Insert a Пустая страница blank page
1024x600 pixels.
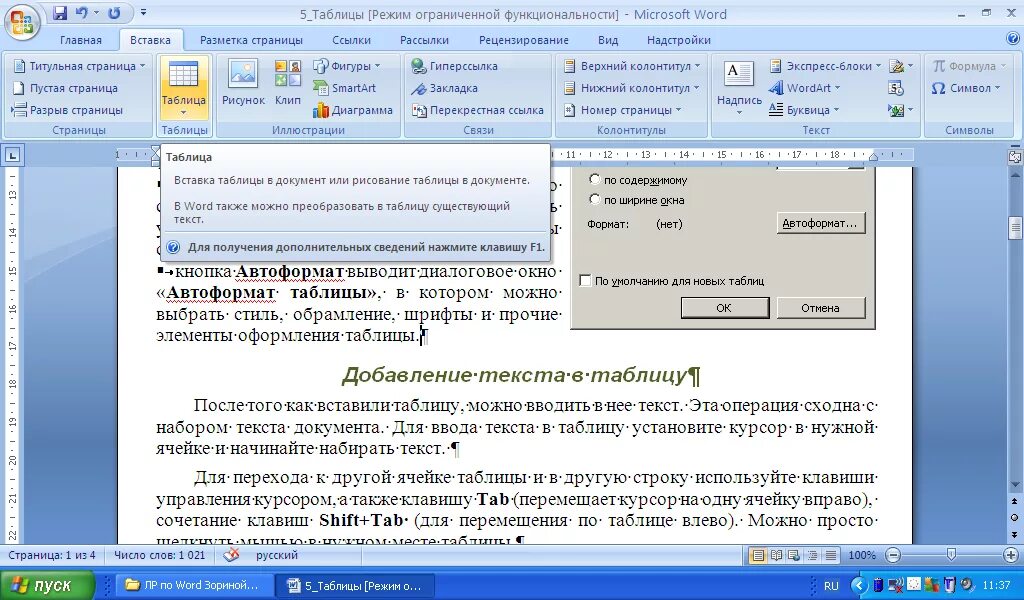[65, 88]
